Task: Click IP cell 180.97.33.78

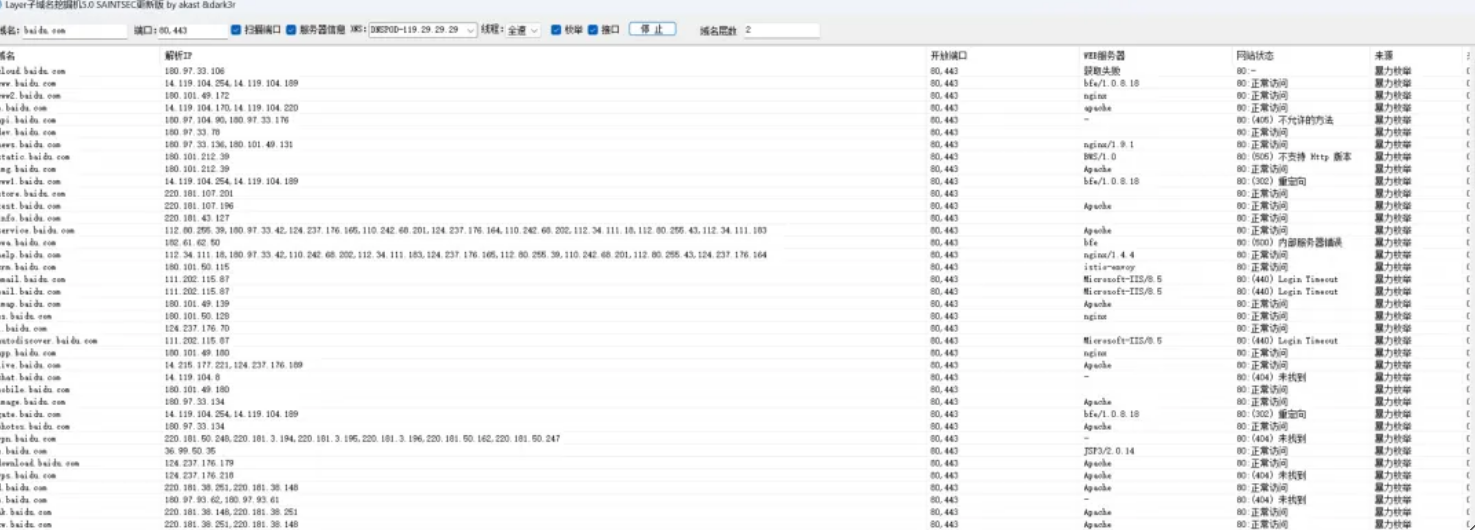Action: click(x=192, y=132)
